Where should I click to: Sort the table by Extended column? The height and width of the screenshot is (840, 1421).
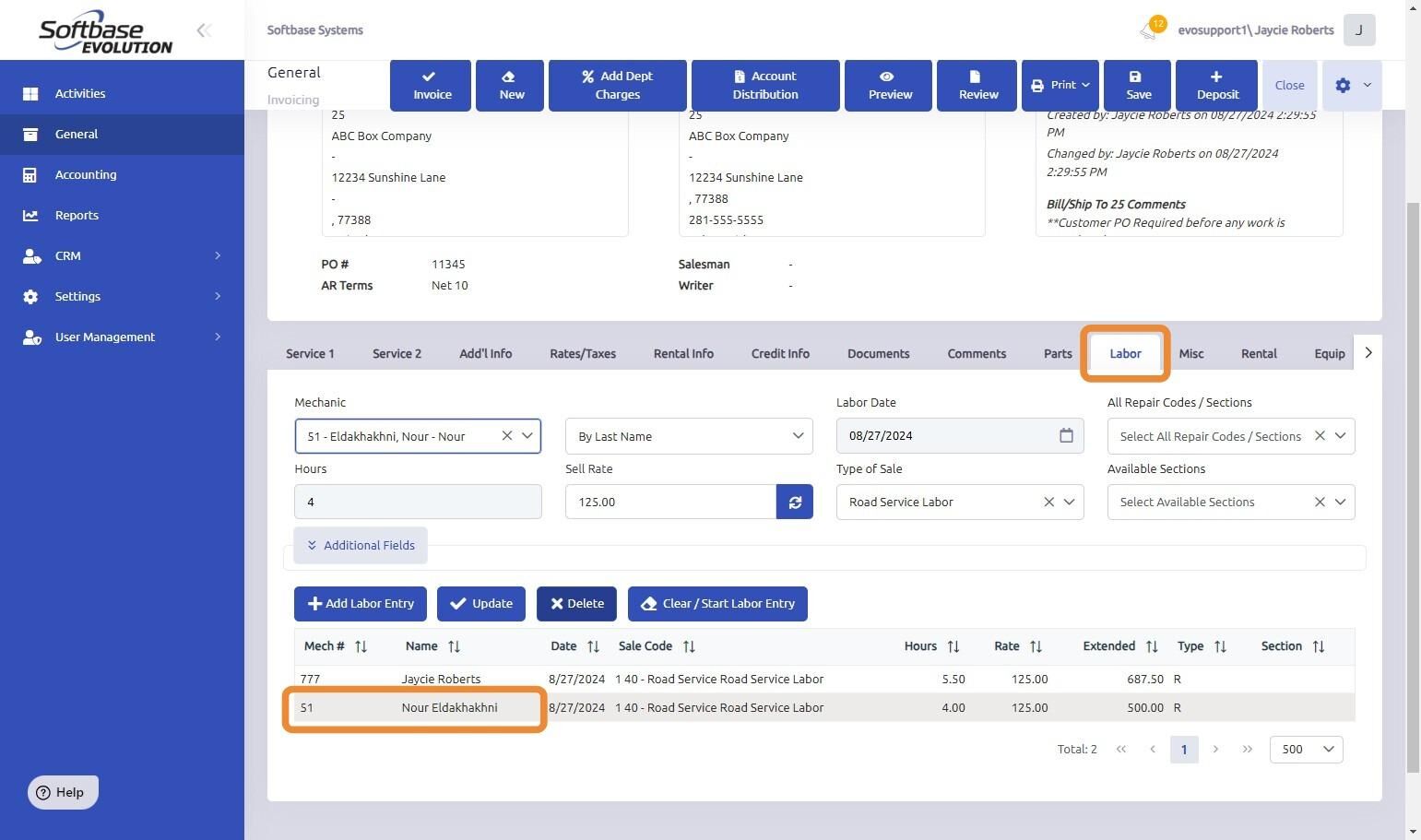point(1152,646)
